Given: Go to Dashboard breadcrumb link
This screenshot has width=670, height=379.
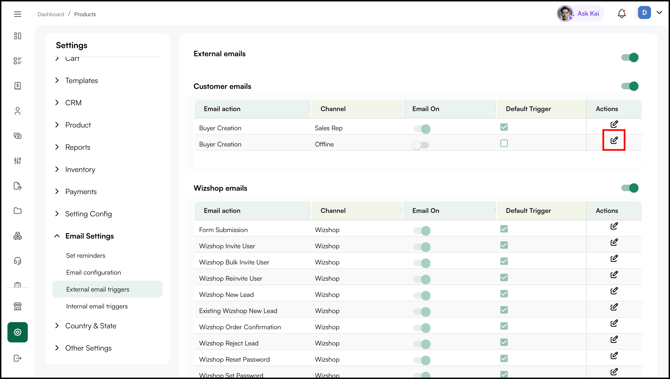Looking at the screenshot, I should point(50,14).
